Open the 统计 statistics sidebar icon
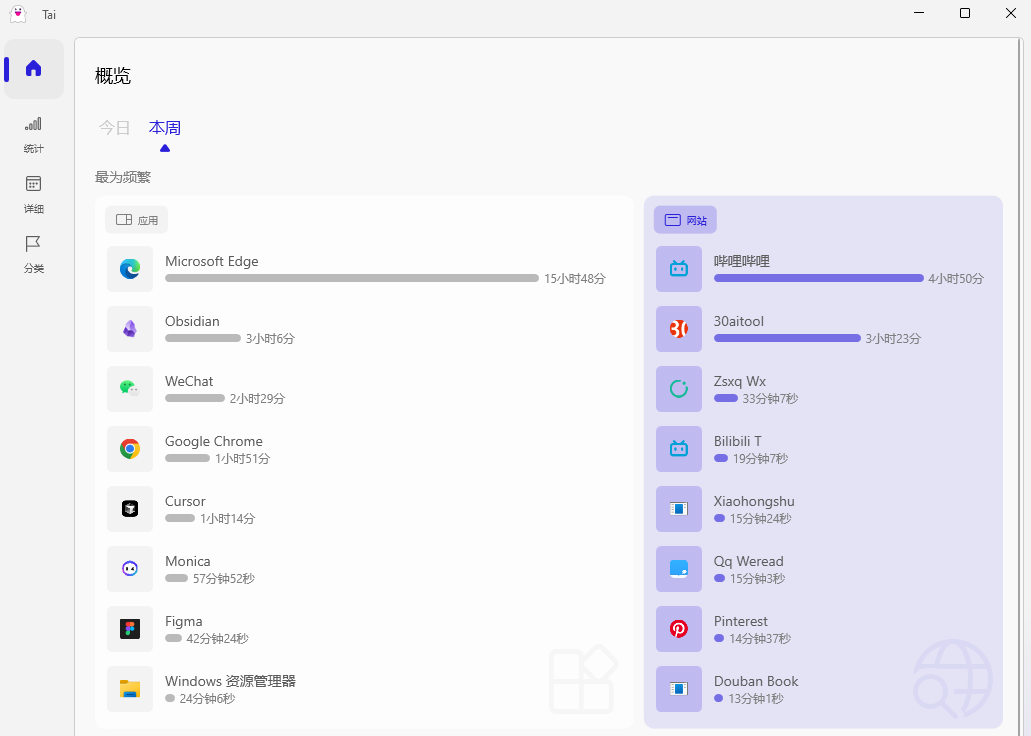Screen dimensions: 1031x736 (34, 124)
